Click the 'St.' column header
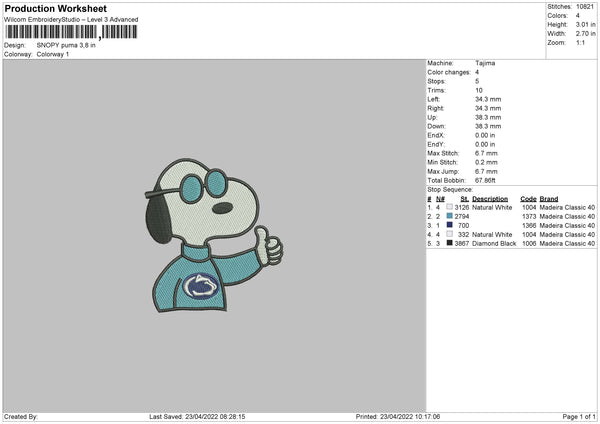The width and height of the screenshot is (600, 424). pyautogui.click(x=465, y=199)
